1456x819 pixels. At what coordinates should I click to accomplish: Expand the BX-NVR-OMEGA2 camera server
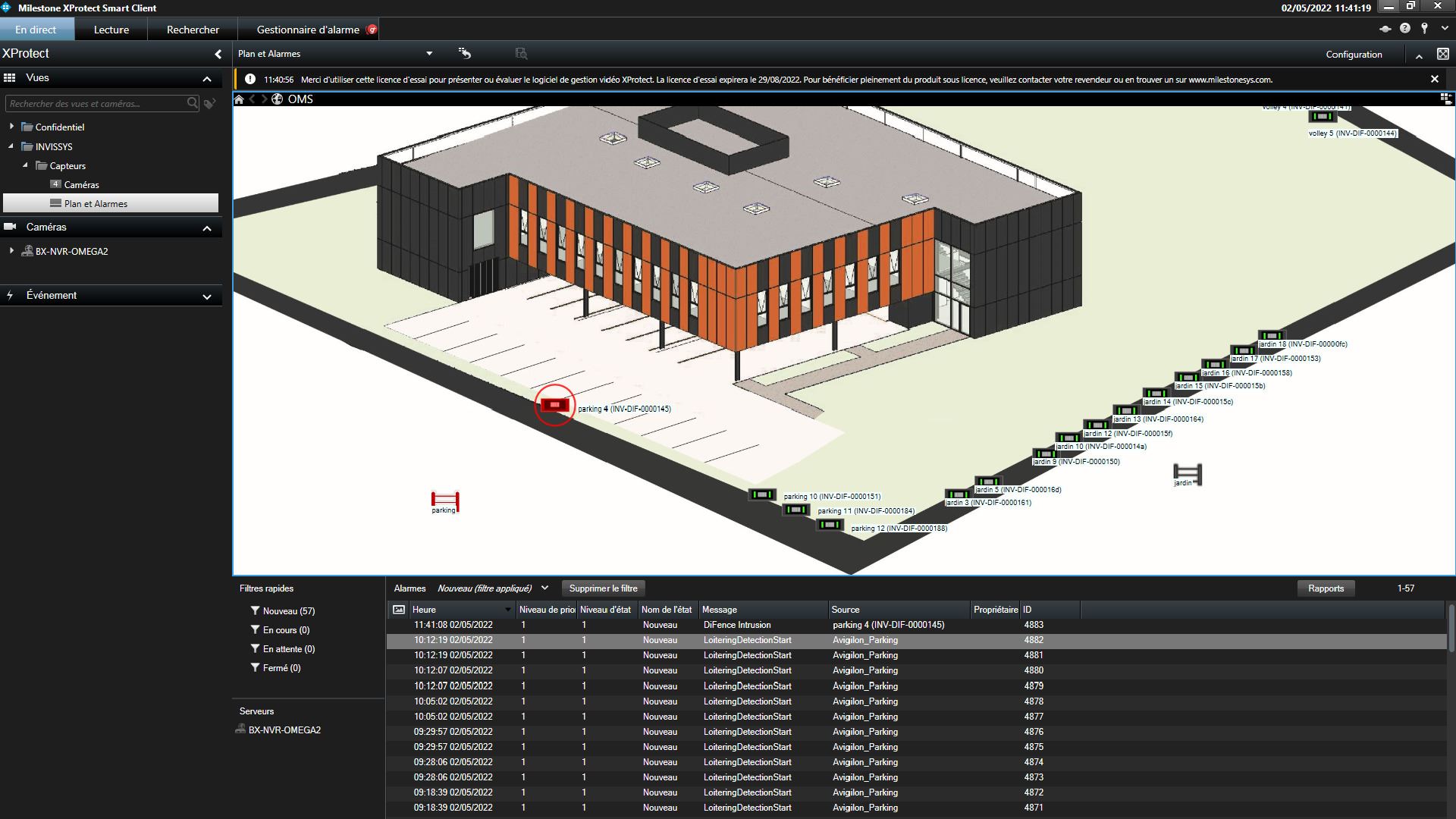point(11,251)
